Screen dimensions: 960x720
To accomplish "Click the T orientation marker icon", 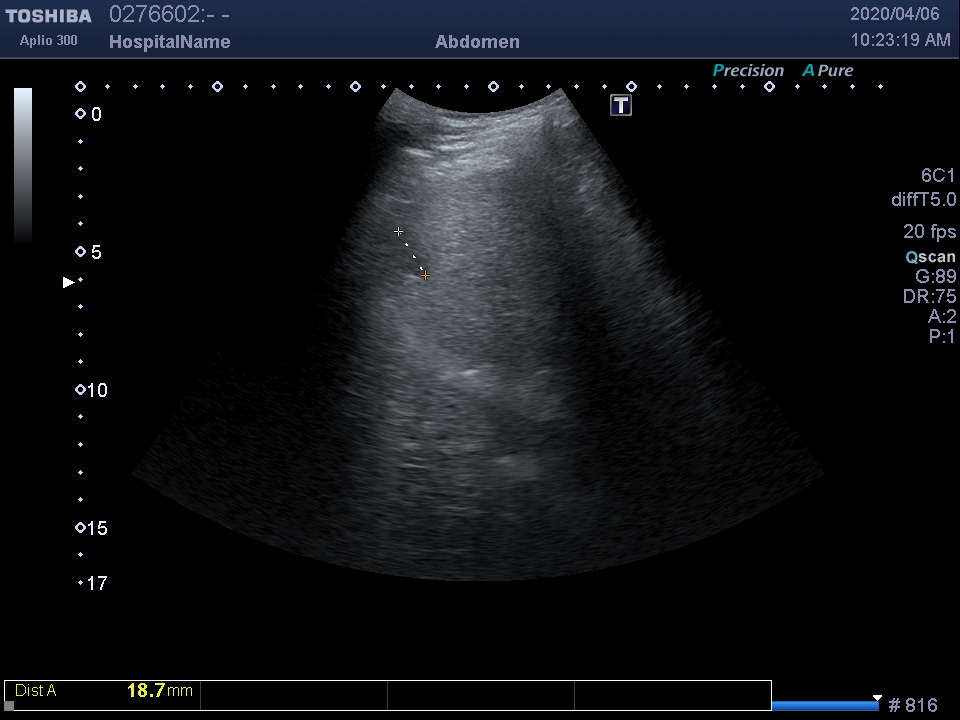I will tap(621, 105).
